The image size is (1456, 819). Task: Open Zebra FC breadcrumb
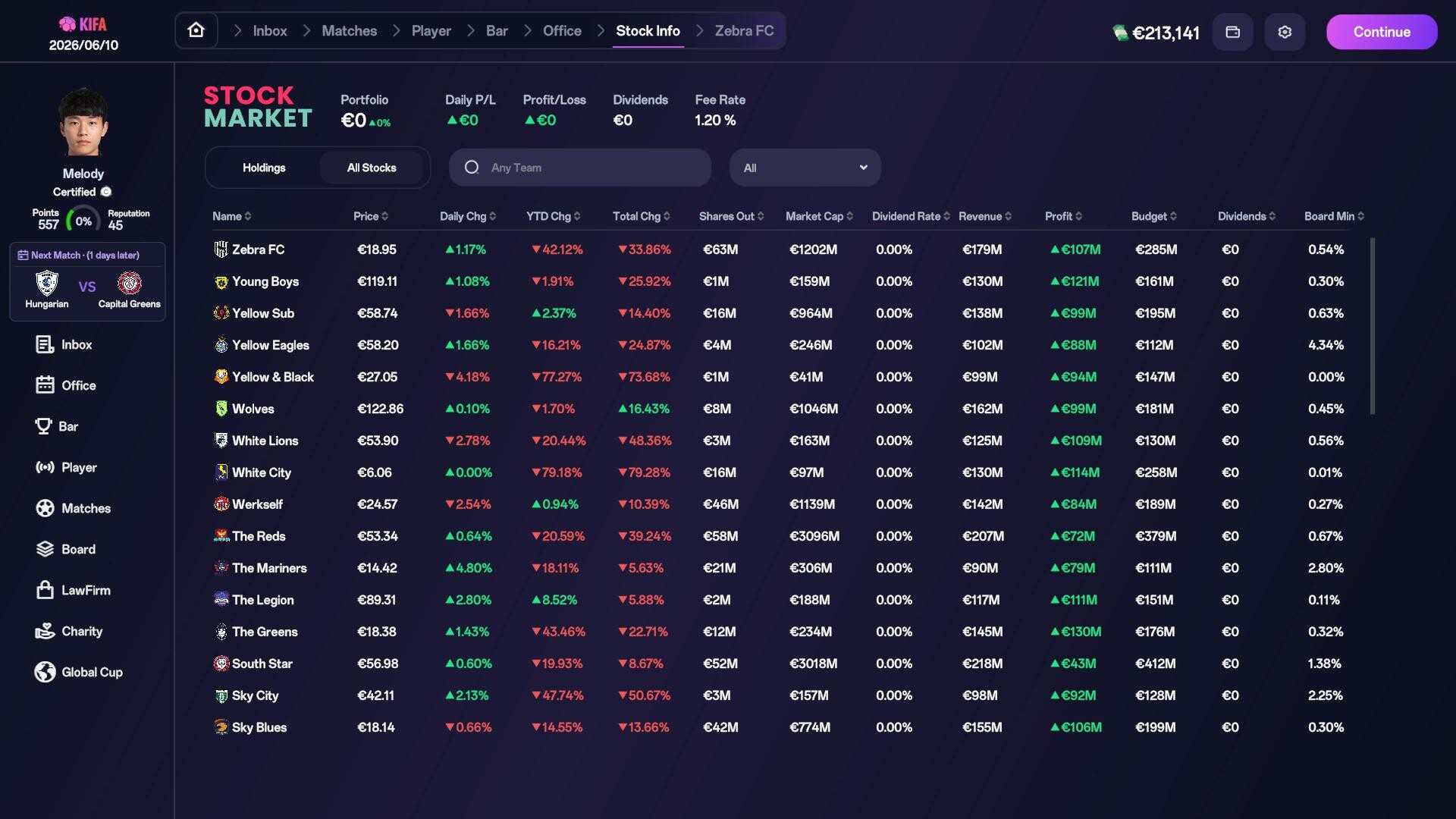(x=744, y=31)
